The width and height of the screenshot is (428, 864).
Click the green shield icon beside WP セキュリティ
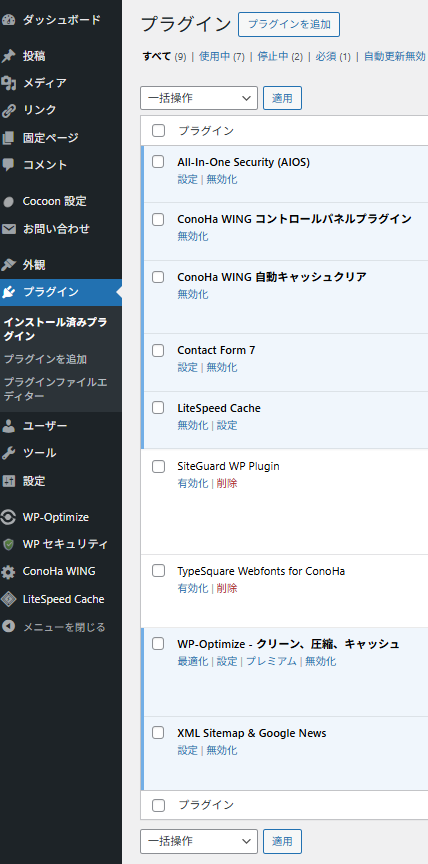(8, 544)
